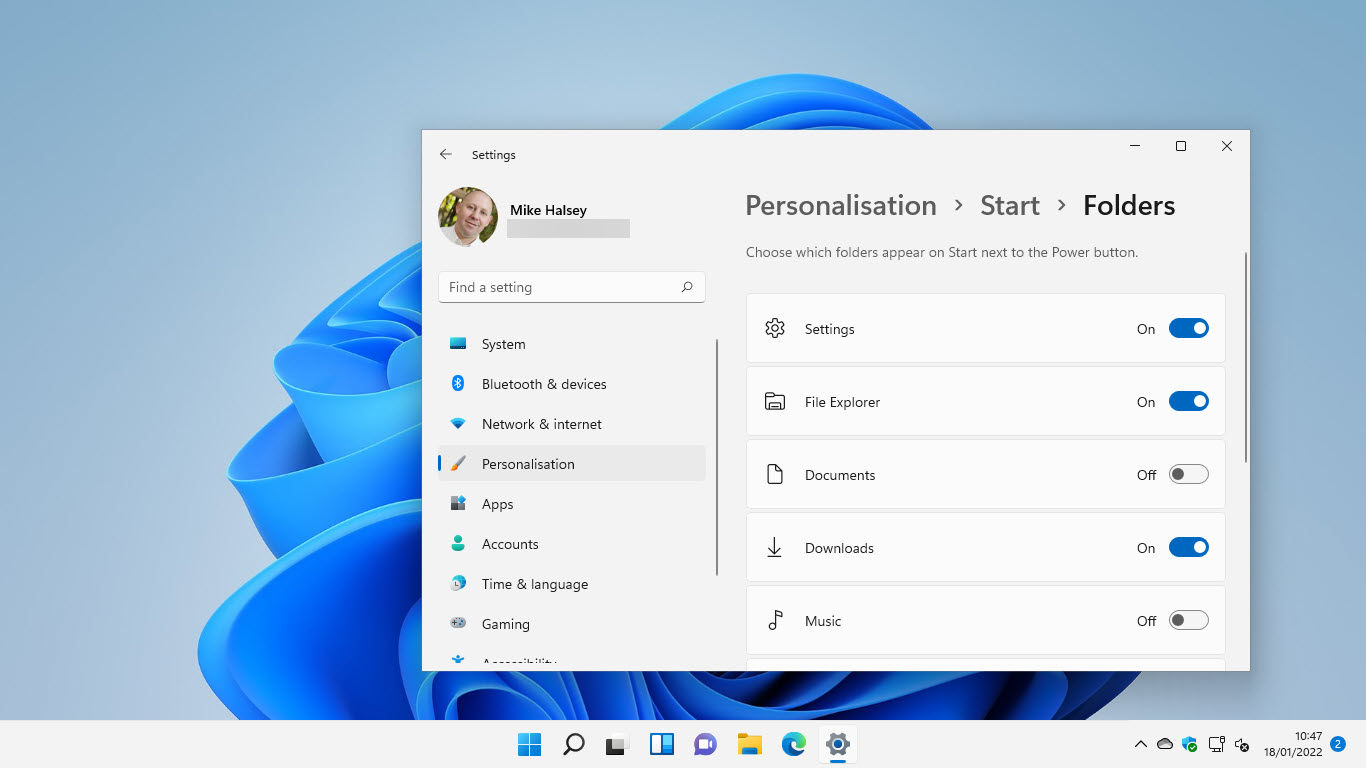
Task: Click the 'Off' label in Music row
Action: tap(1146, 621)
